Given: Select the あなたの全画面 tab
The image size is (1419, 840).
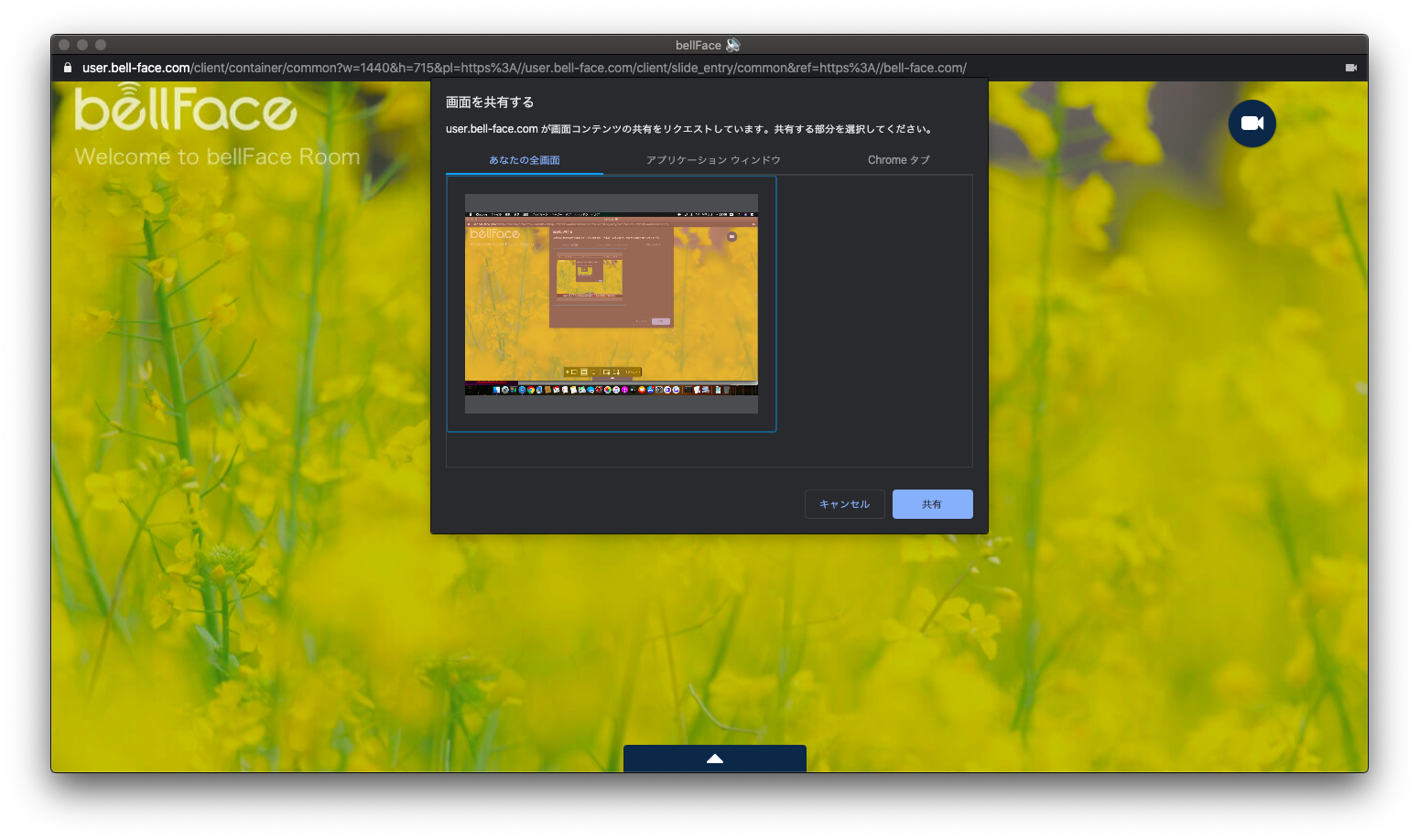Looking at the screenshot, I should point(525,160).
